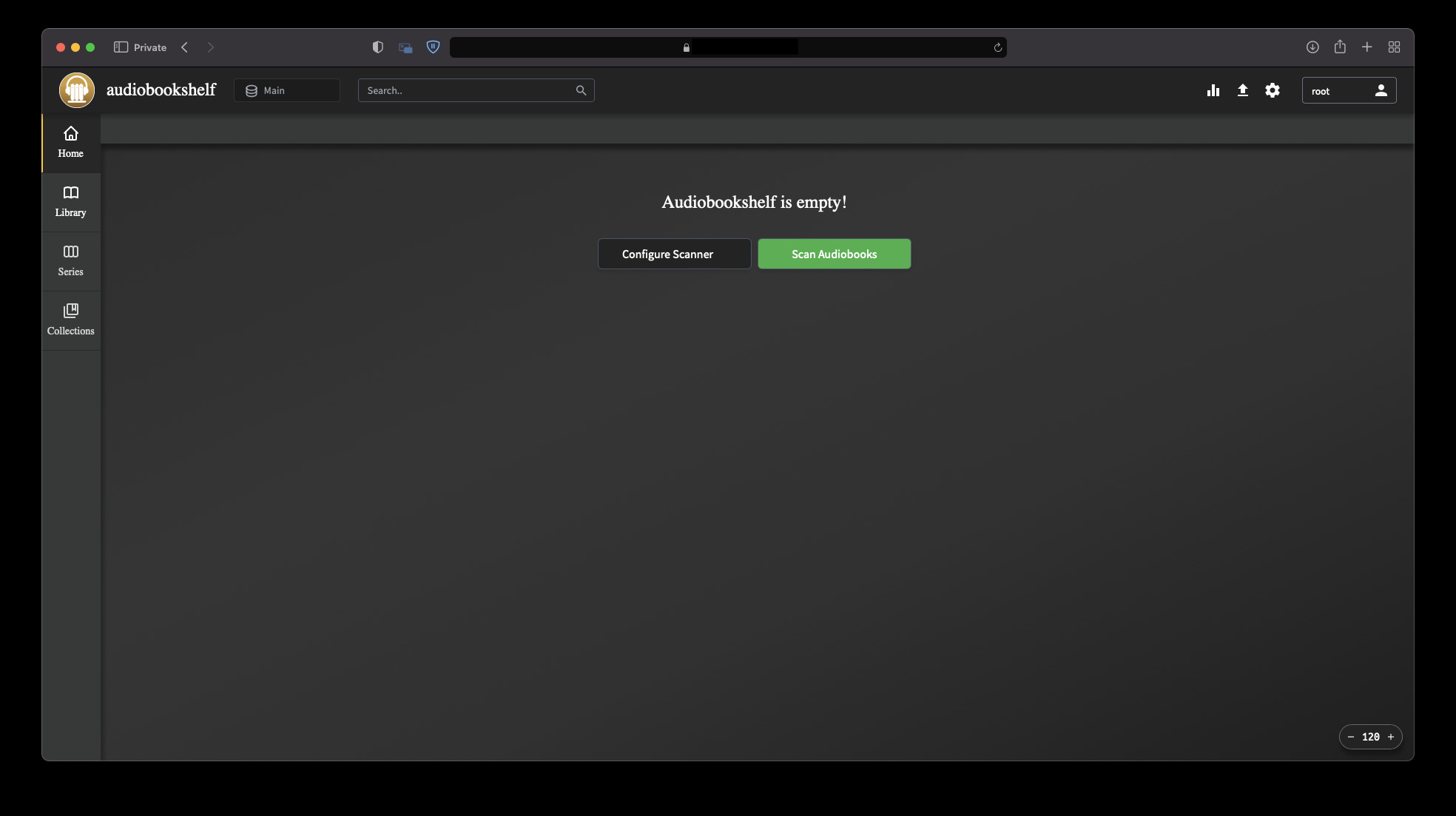Click the 120 zoom value
The width and height of the screenshot is (1456, 816).
click(1371, 737)
